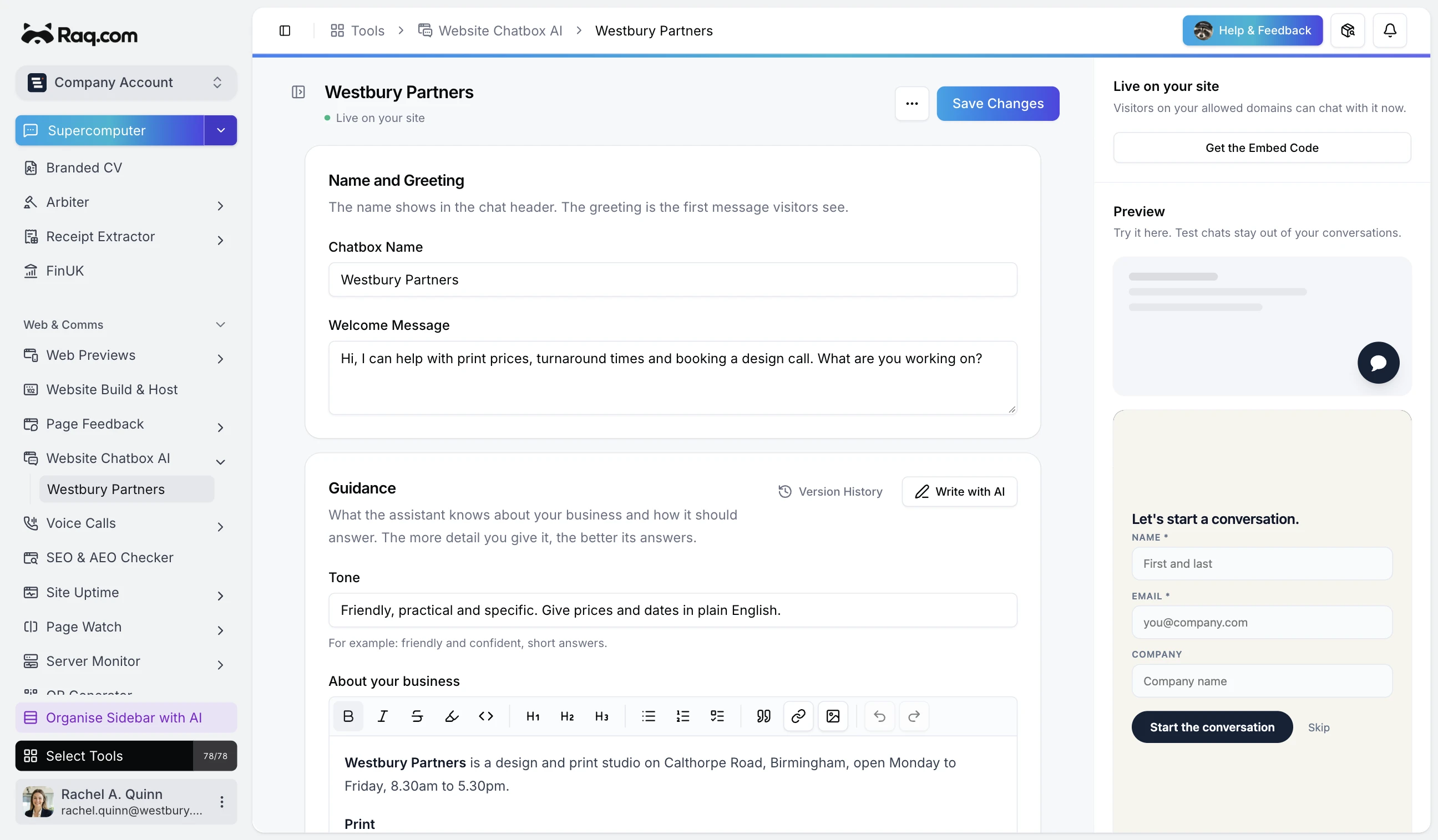Insert a block quote
This screenshot has width=1438, height=840.
point(764,716)
